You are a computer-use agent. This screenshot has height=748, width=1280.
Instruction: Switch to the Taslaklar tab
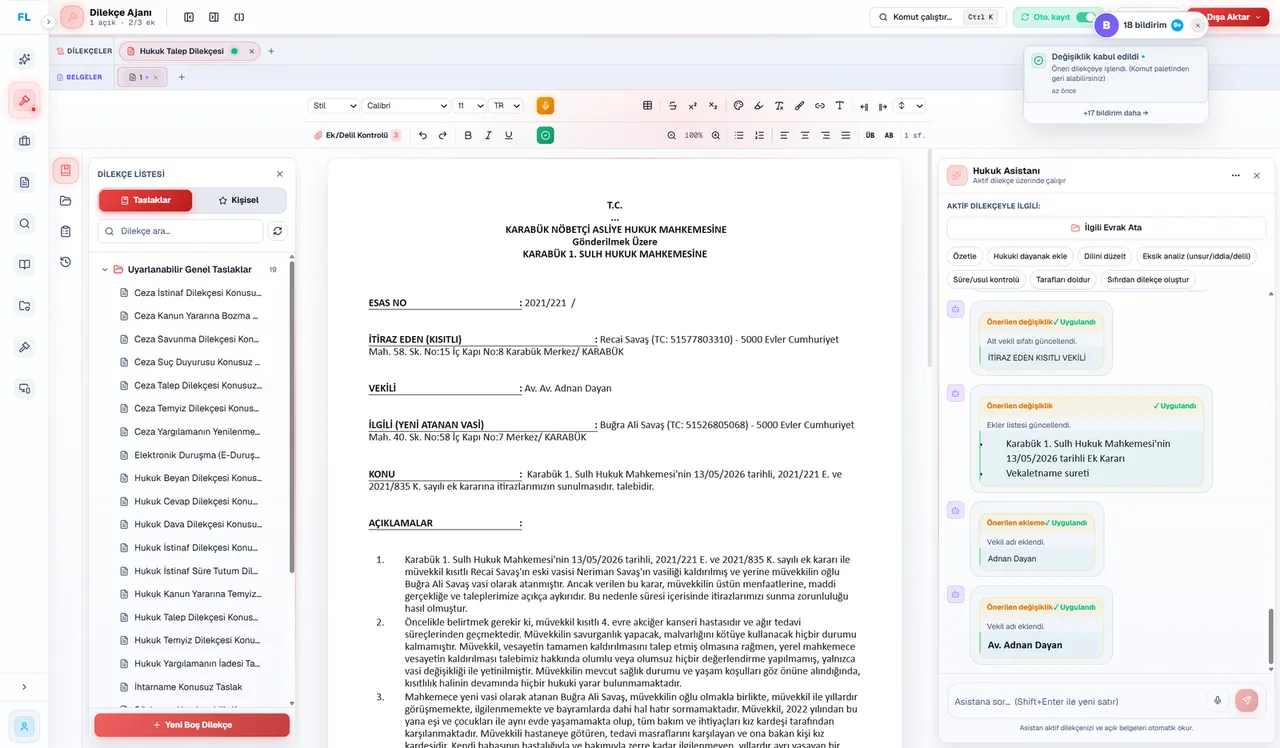[145, 200]
